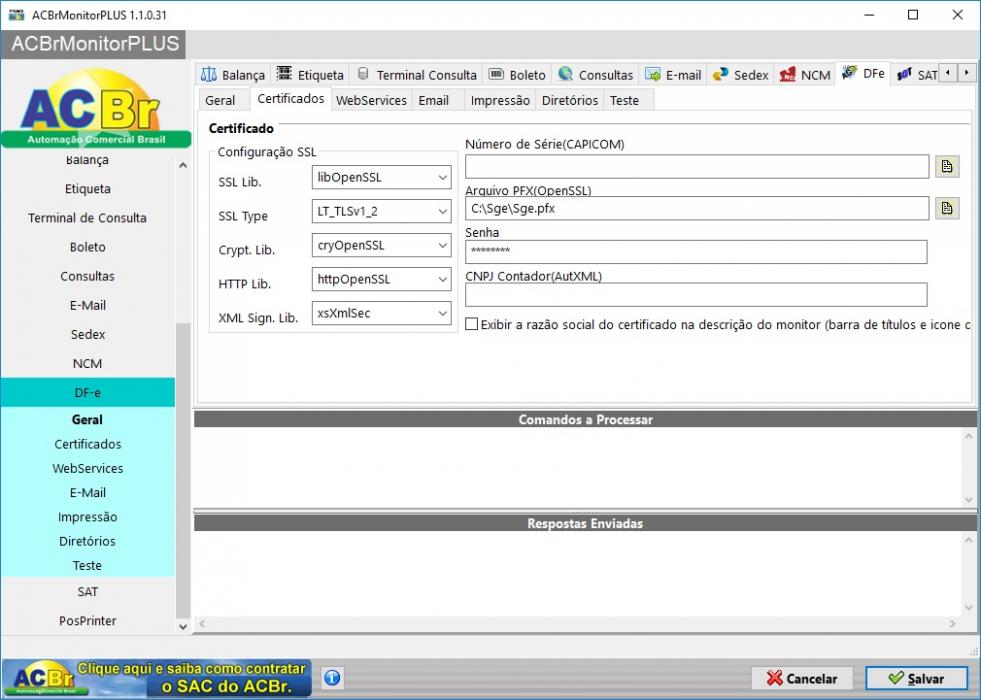Select Teste under DF-e in sidebar
This screenshot has width=981, height=700.
pyautogui.click(x=88, y=566)
